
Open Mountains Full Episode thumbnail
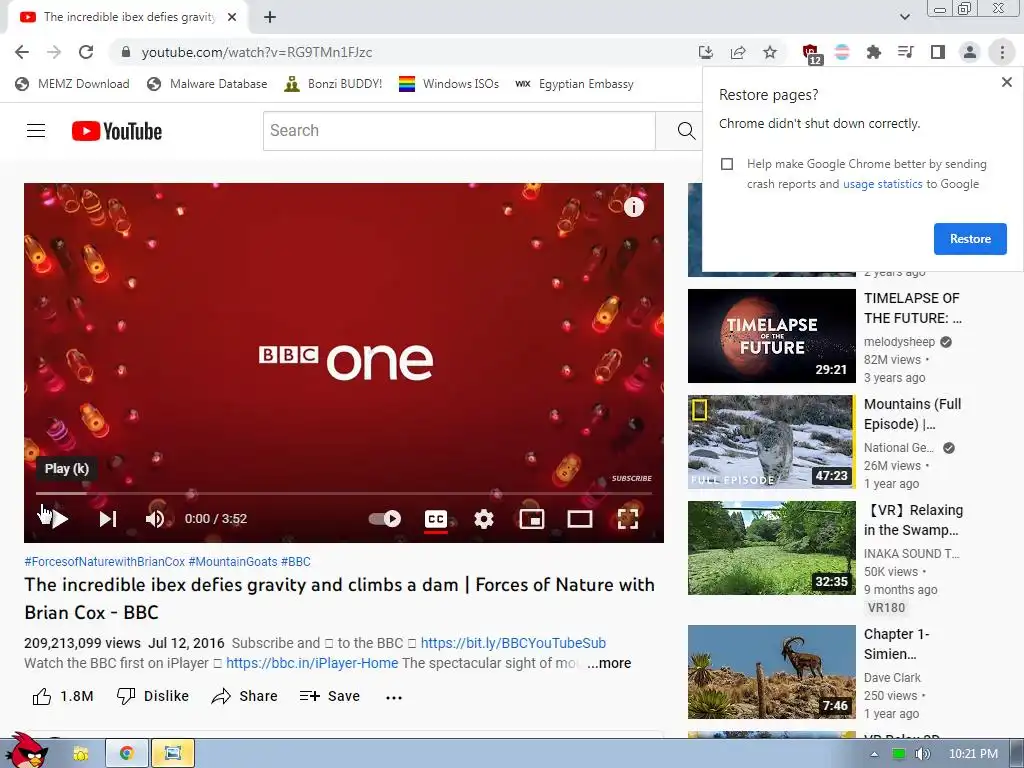click(x=771, y=441)
